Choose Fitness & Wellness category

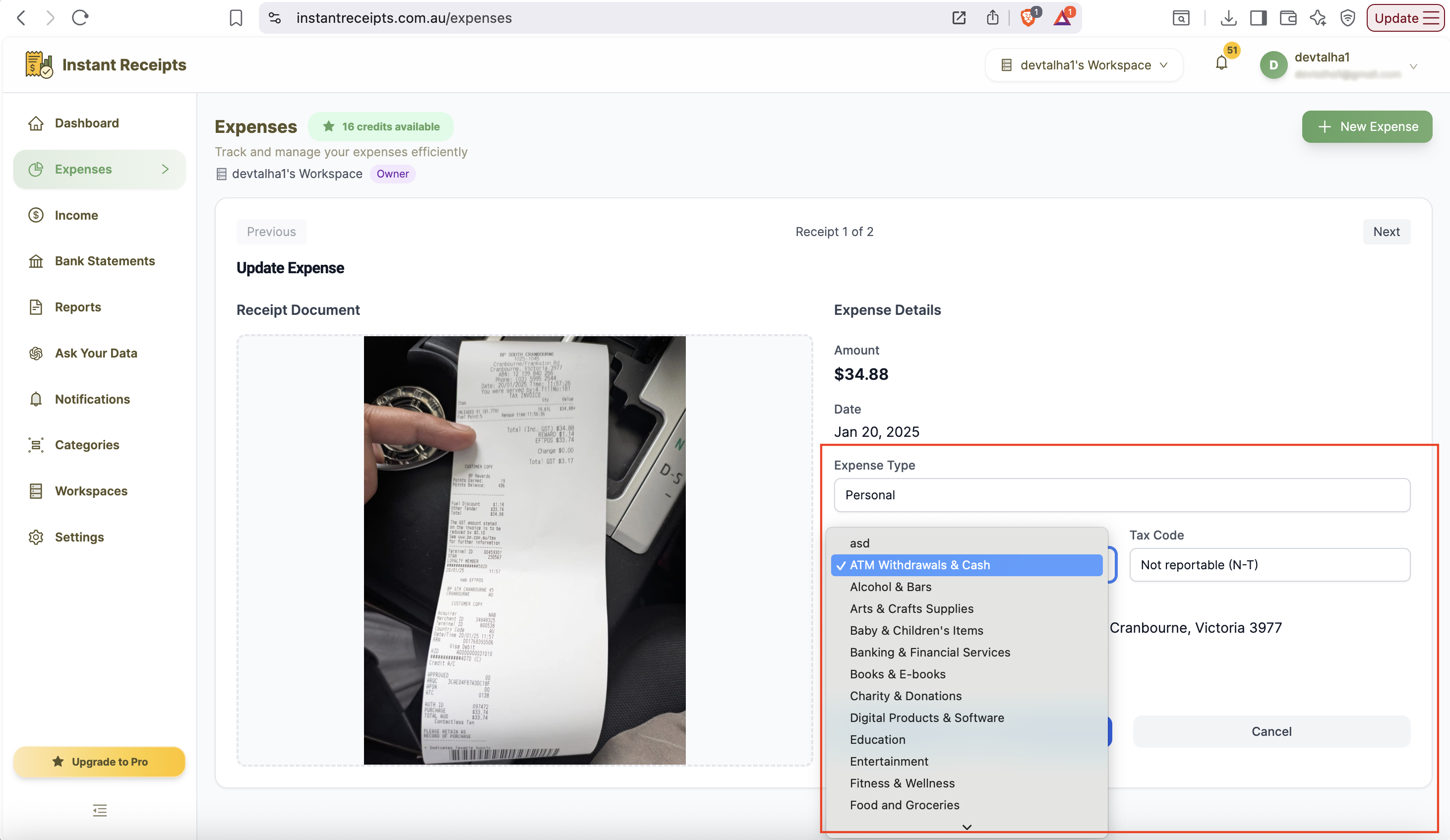[x=967, y=783]
